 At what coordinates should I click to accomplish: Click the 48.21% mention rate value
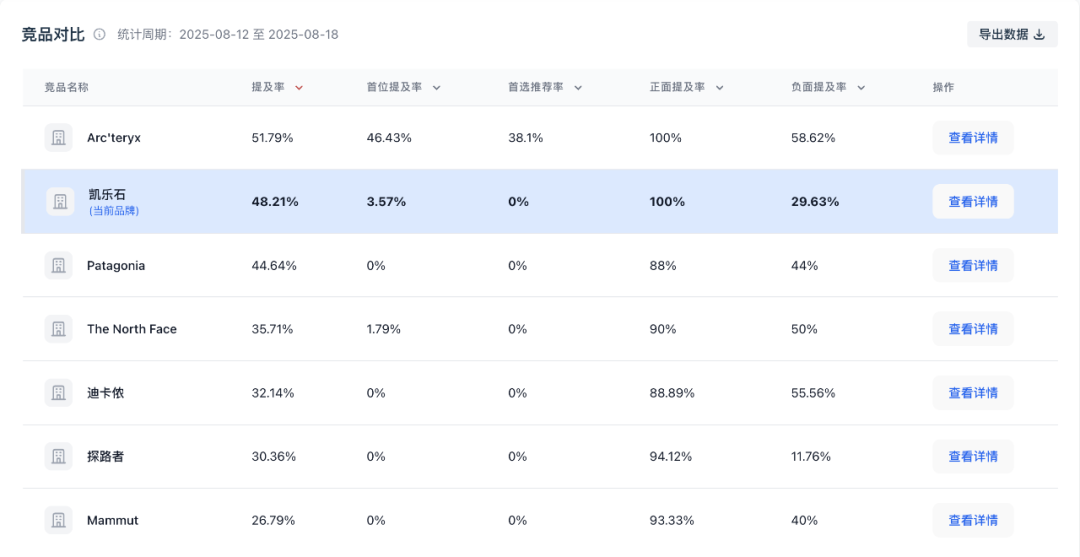(276, 202)
